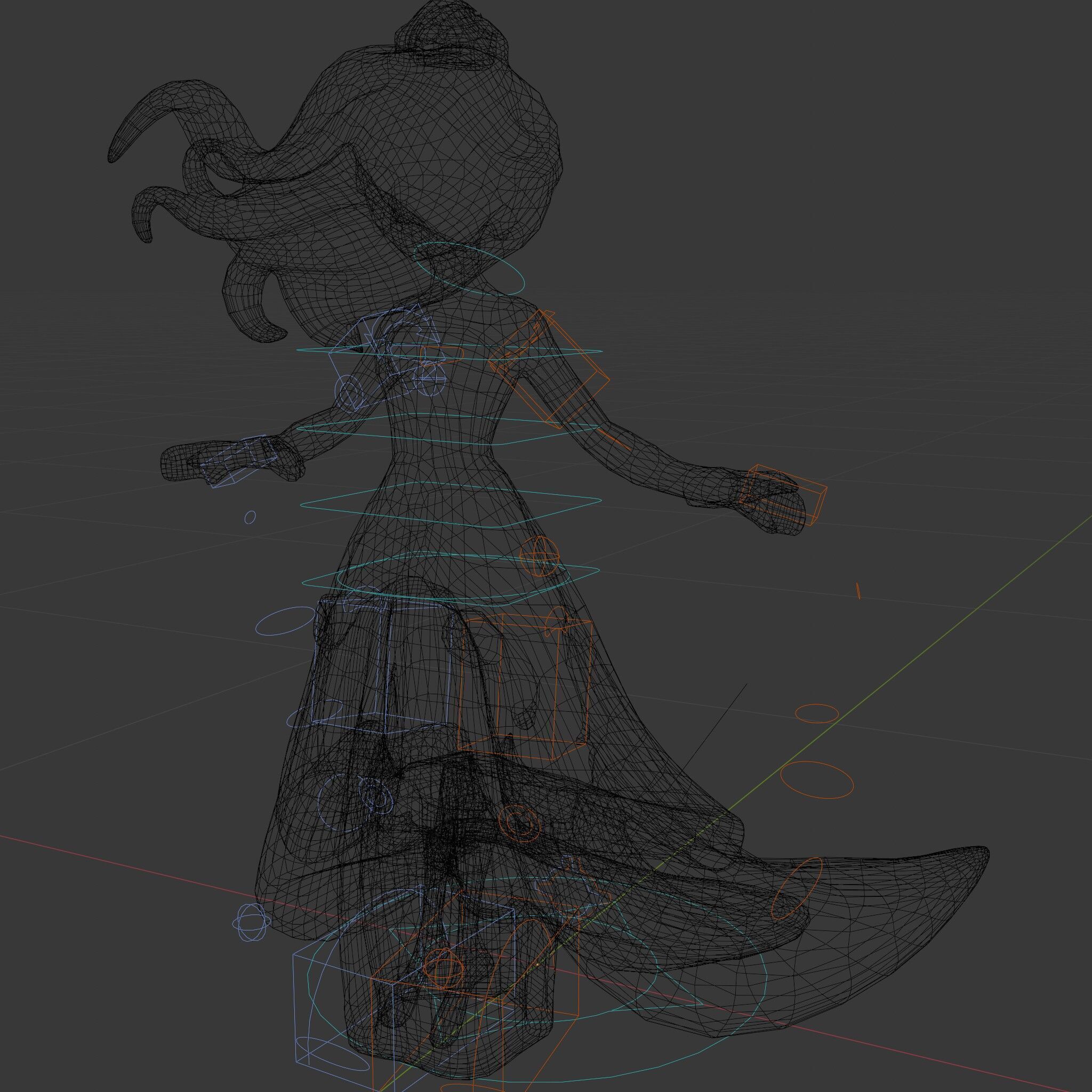Select the orange sphere control at the knee

click(x=518, y=822)
